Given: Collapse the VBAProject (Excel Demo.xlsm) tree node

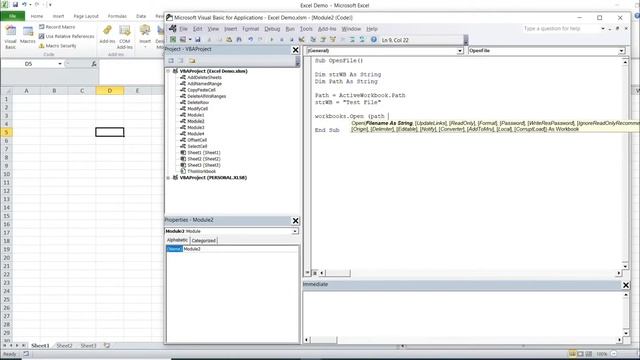Looking at the screenshot, I should (x=168, y=71).
